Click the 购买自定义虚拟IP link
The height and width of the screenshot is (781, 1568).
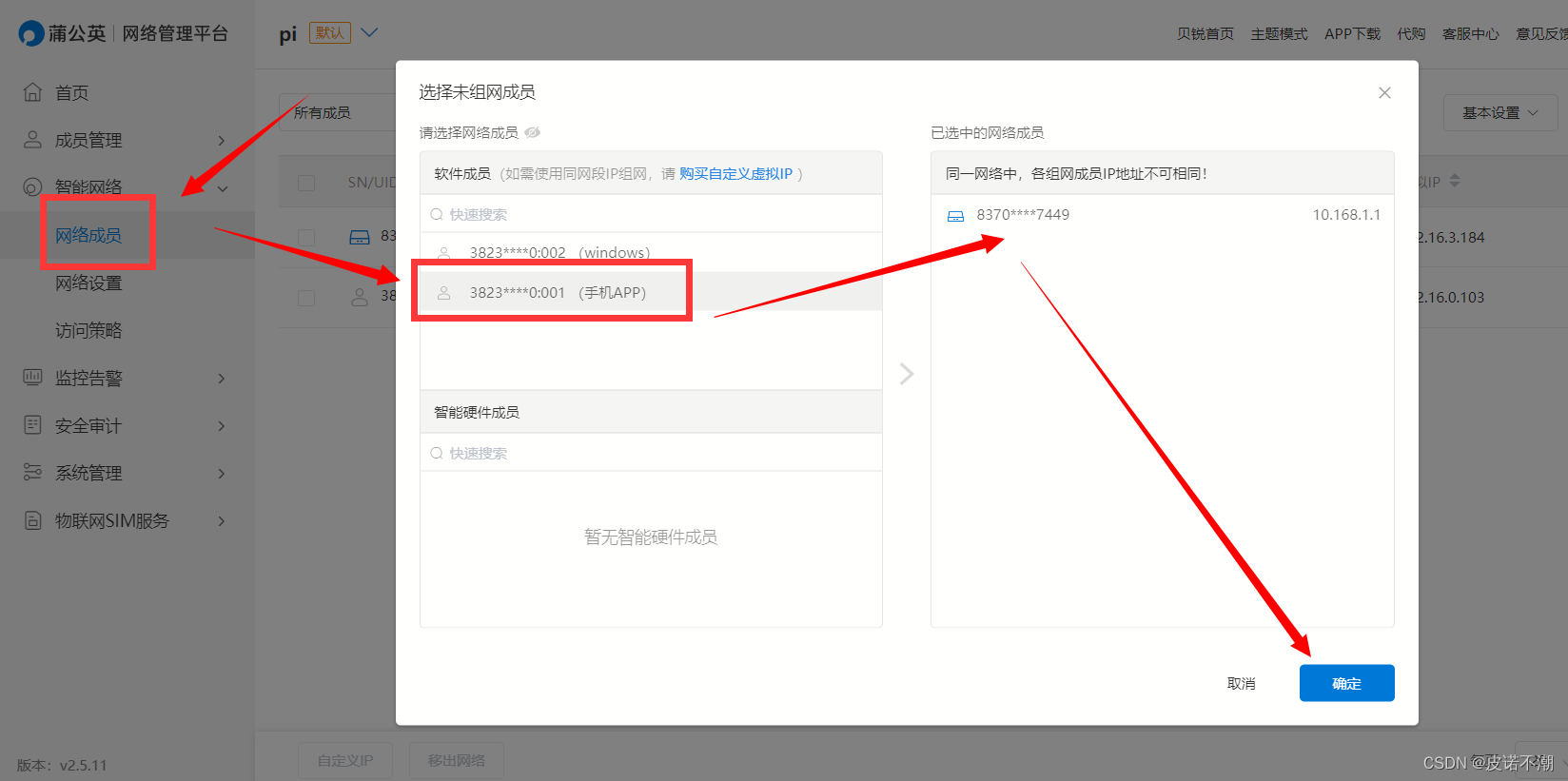(x=735, y=173)
